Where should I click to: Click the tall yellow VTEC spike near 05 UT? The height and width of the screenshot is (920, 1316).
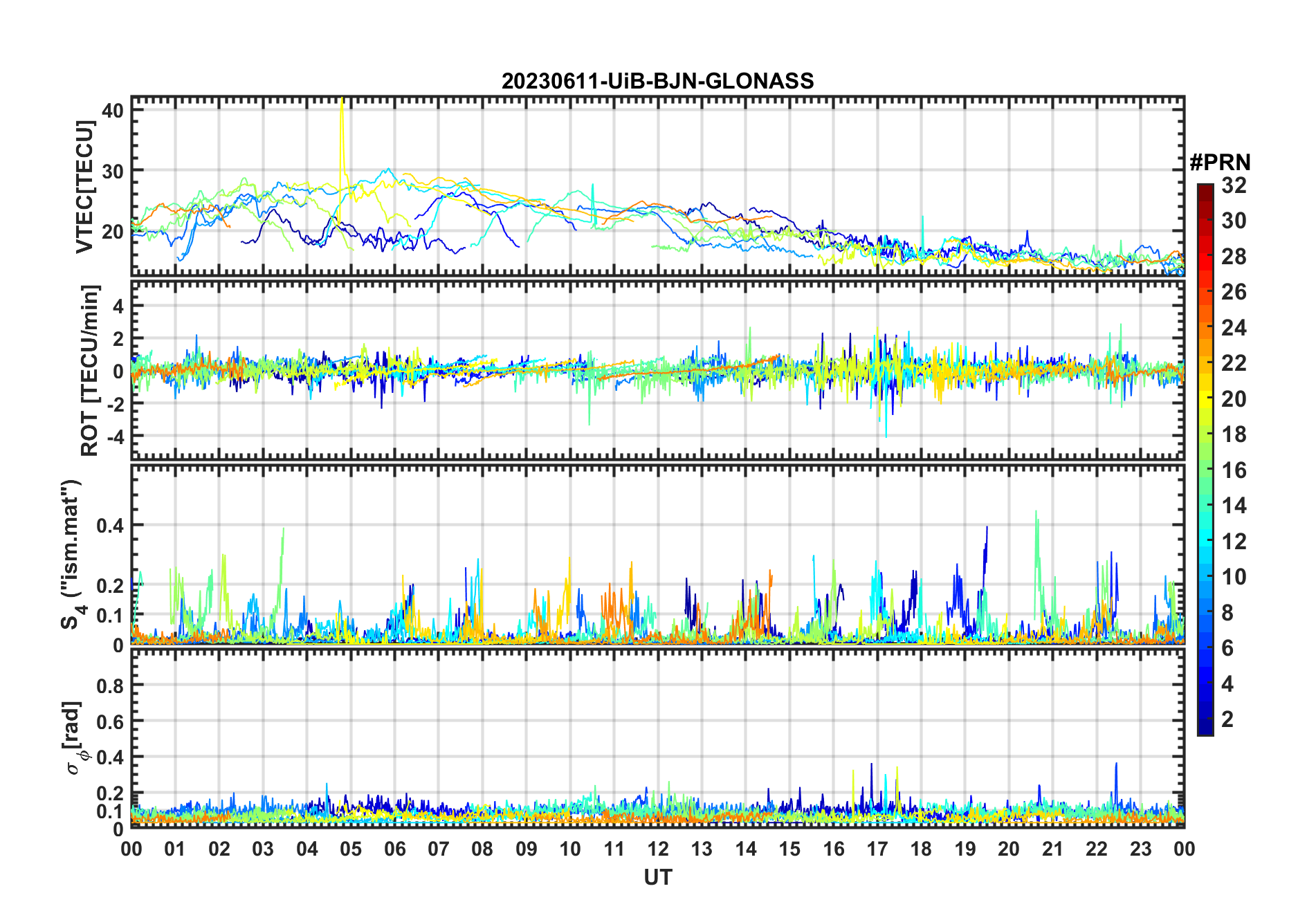point(341,131)
